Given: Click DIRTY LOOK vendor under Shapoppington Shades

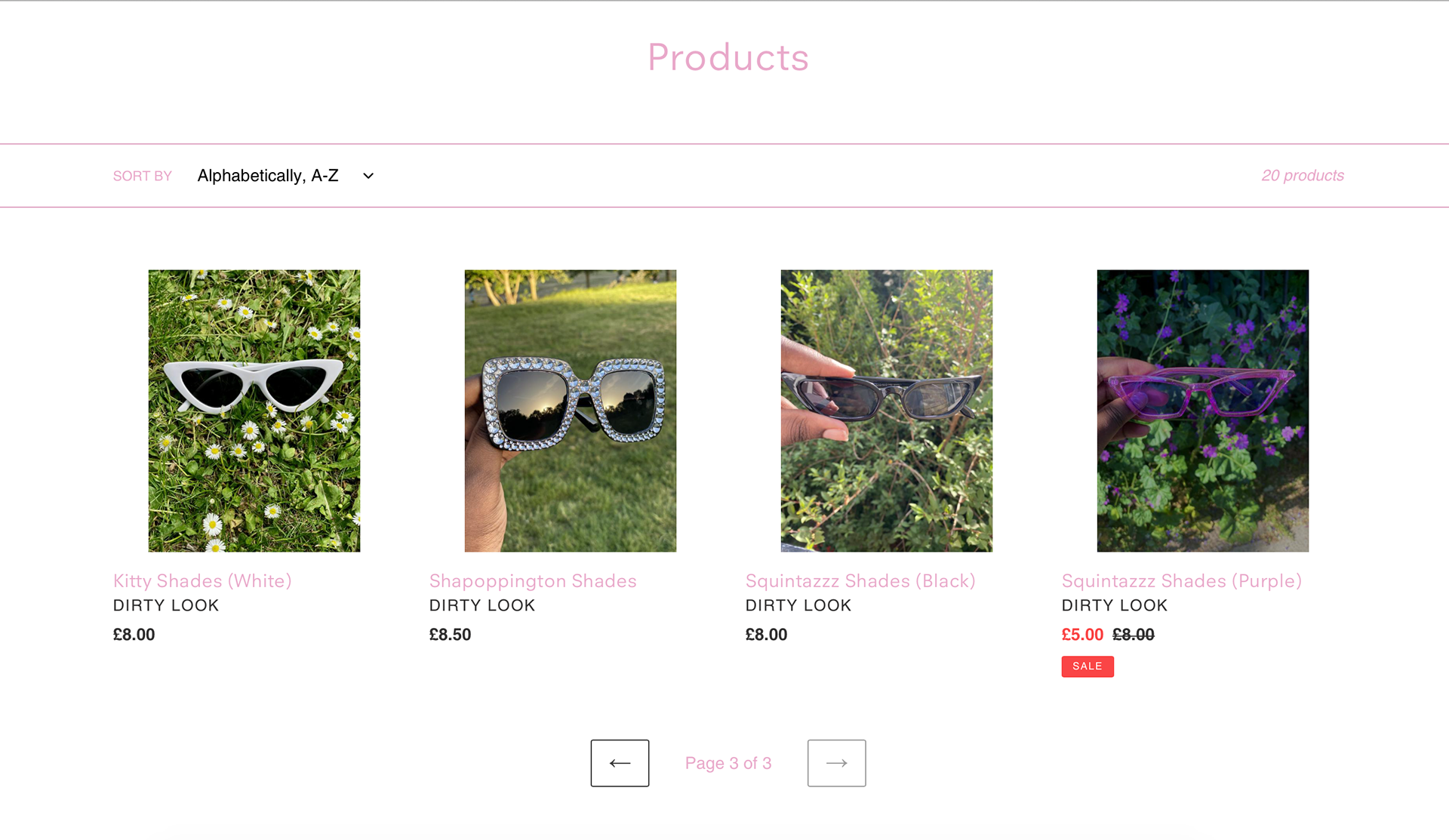Looking at the screenshot, I should click(482, 605).
